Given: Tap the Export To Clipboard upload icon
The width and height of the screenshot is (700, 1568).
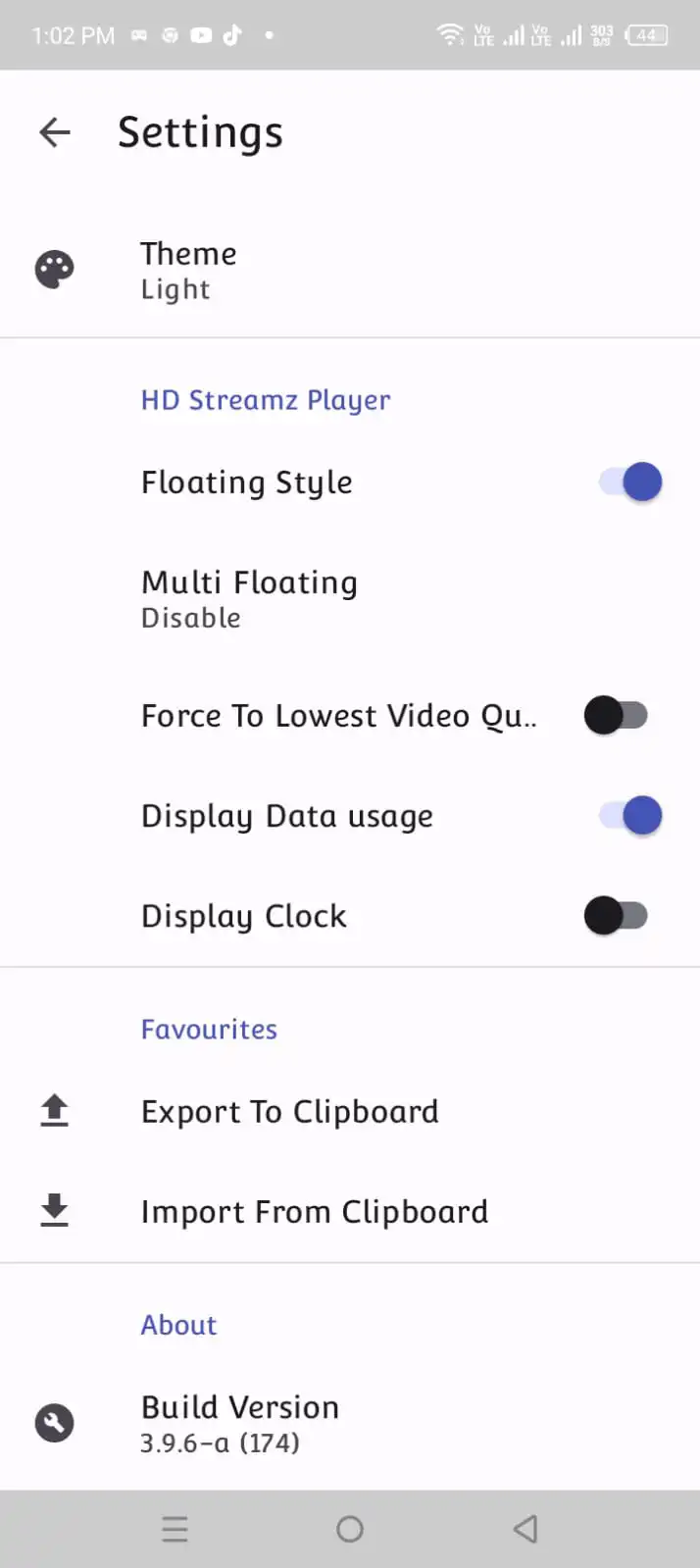Looking at the screenshot, I should pyautogui.click(x=55, y=1111).
